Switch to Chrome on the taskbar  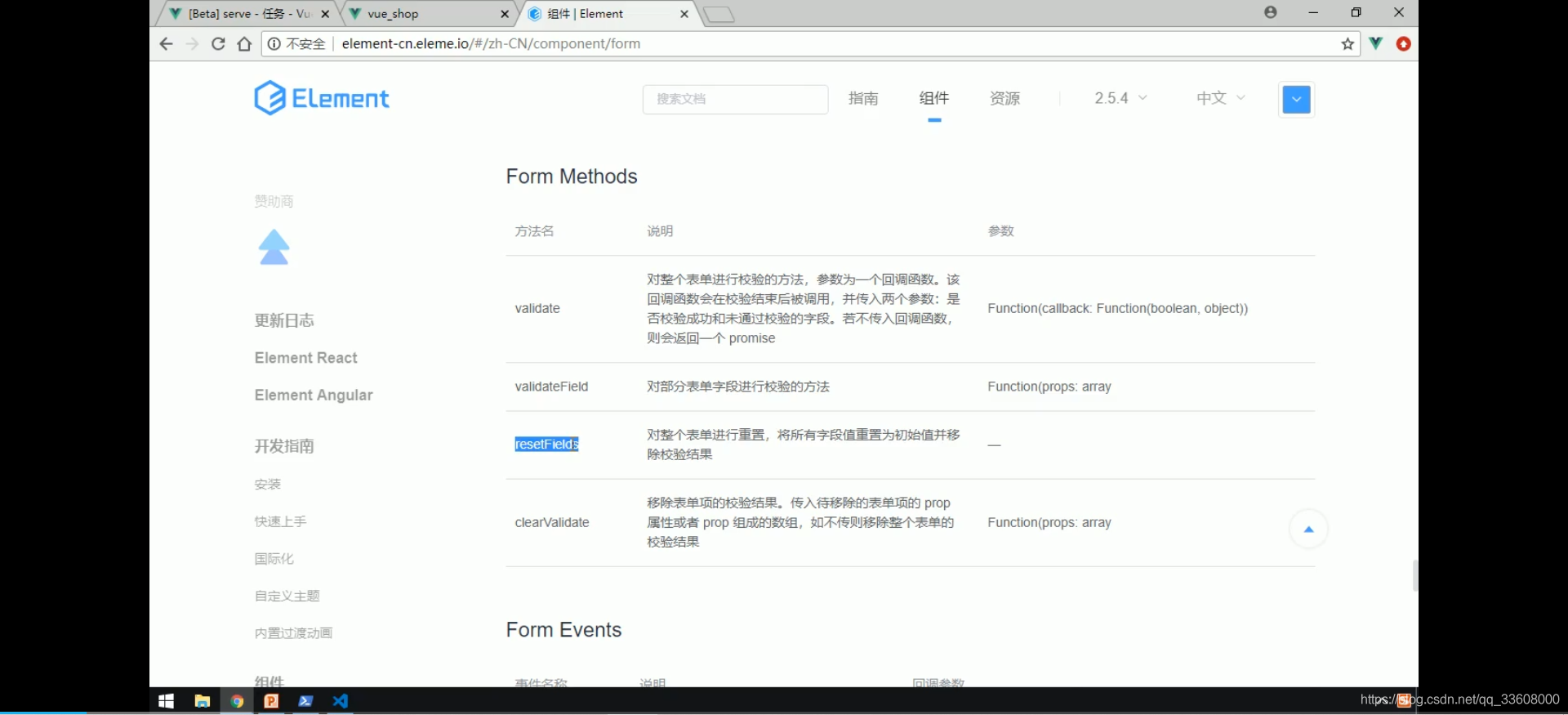(x=237, y=701)
